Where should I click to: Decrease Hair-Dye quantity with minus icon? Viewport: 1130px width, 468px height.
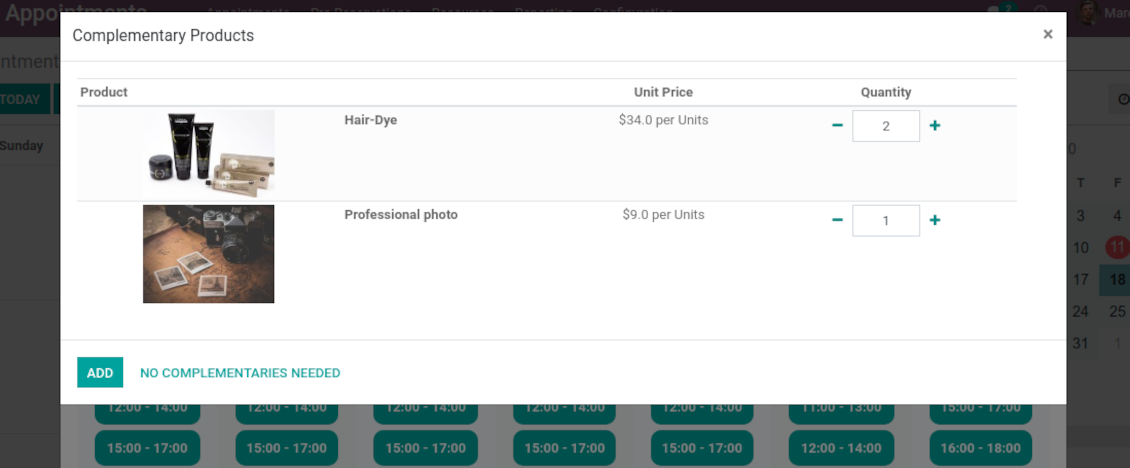pyautogui.click(x=837, y=125)
